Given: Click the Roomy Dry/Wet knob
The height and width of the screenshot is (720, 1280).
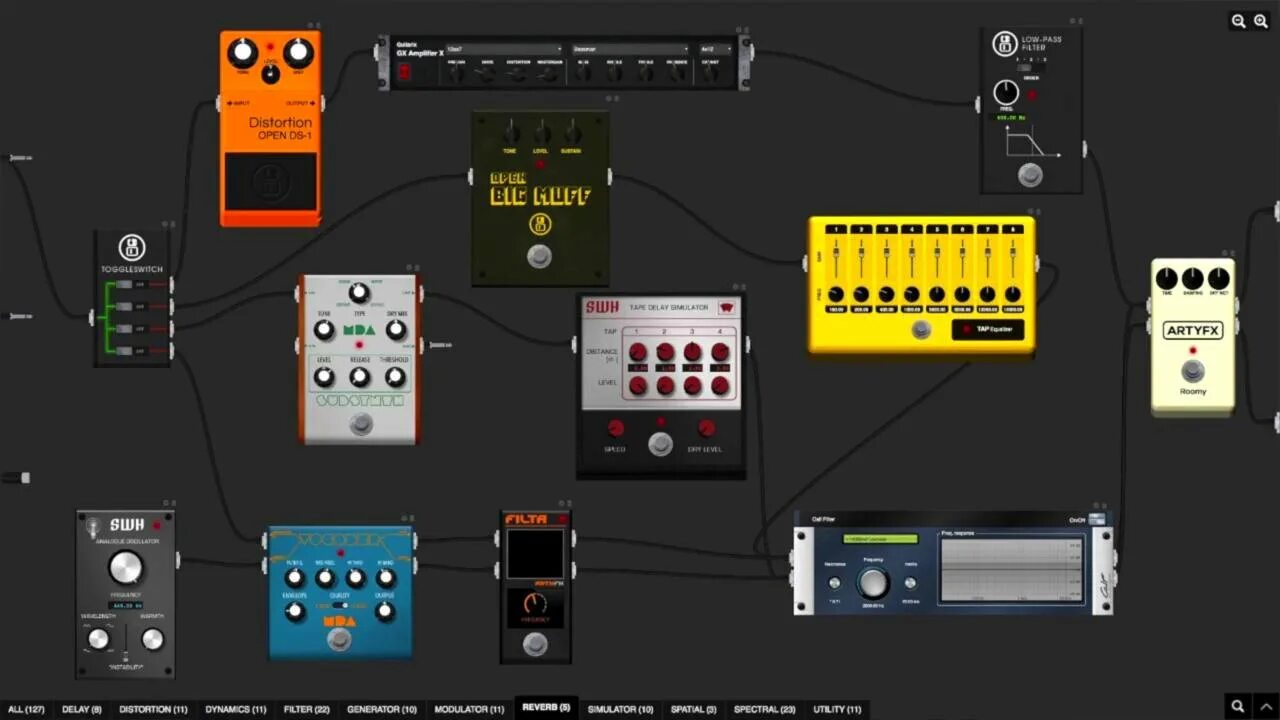Looking at the screenshot, I should (1218, 279).
